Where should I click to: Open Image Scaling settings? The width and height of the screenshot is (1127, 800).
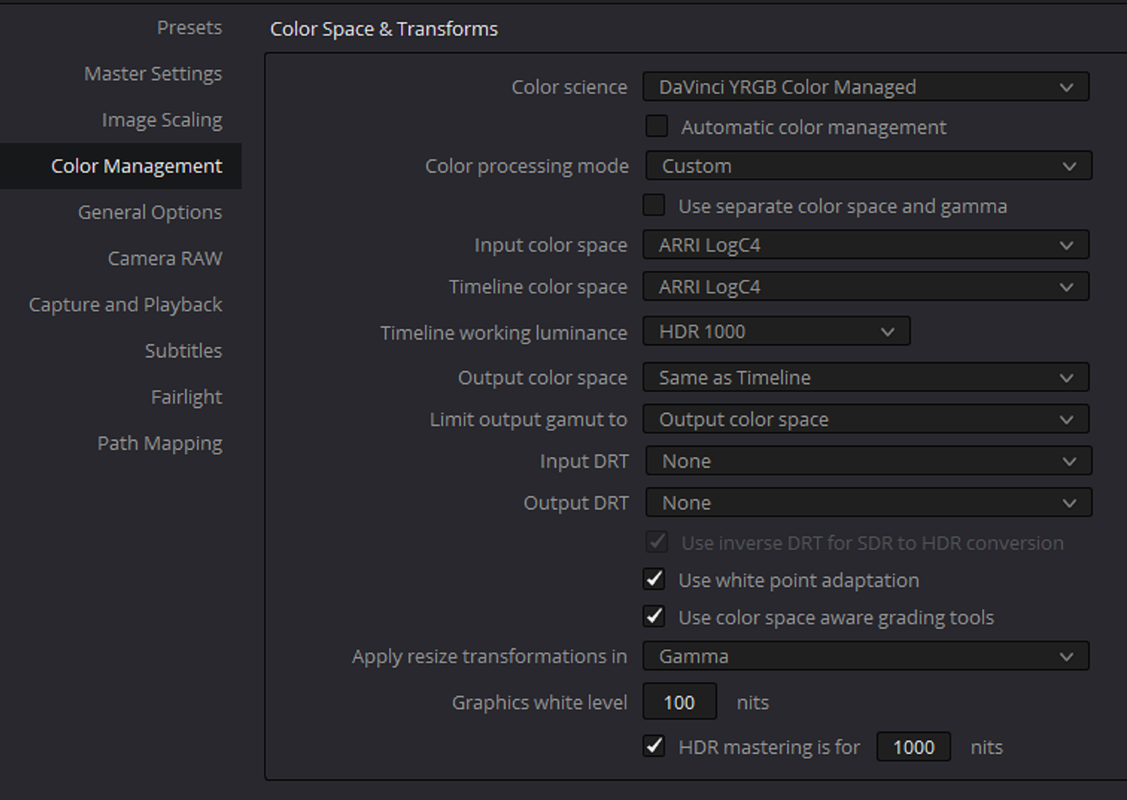[x=162, y=119]
